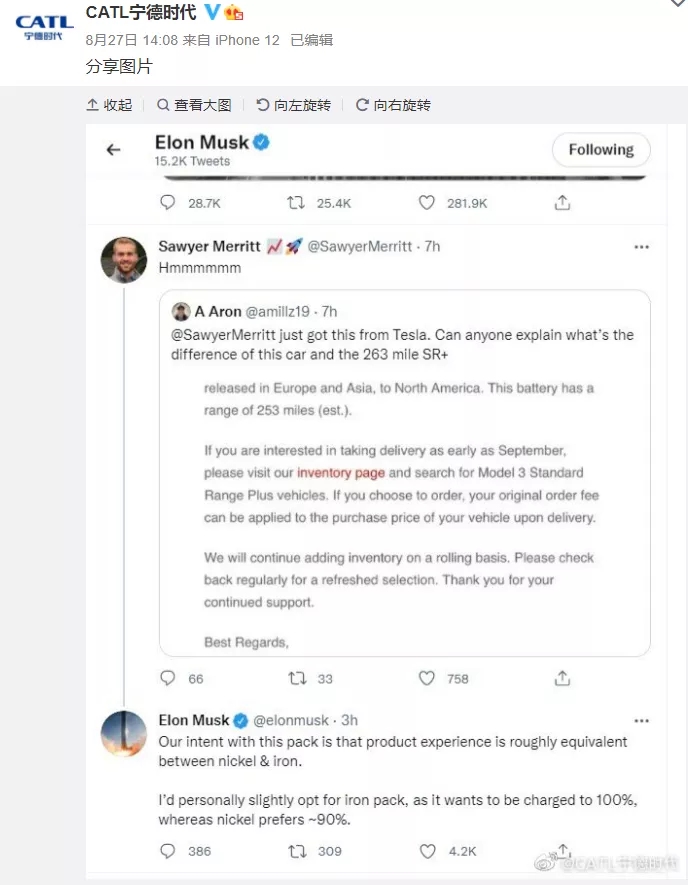Click reply icon with 386 comments
The height and width of the screenshot is (885, 688).
(x=168, y=851)
